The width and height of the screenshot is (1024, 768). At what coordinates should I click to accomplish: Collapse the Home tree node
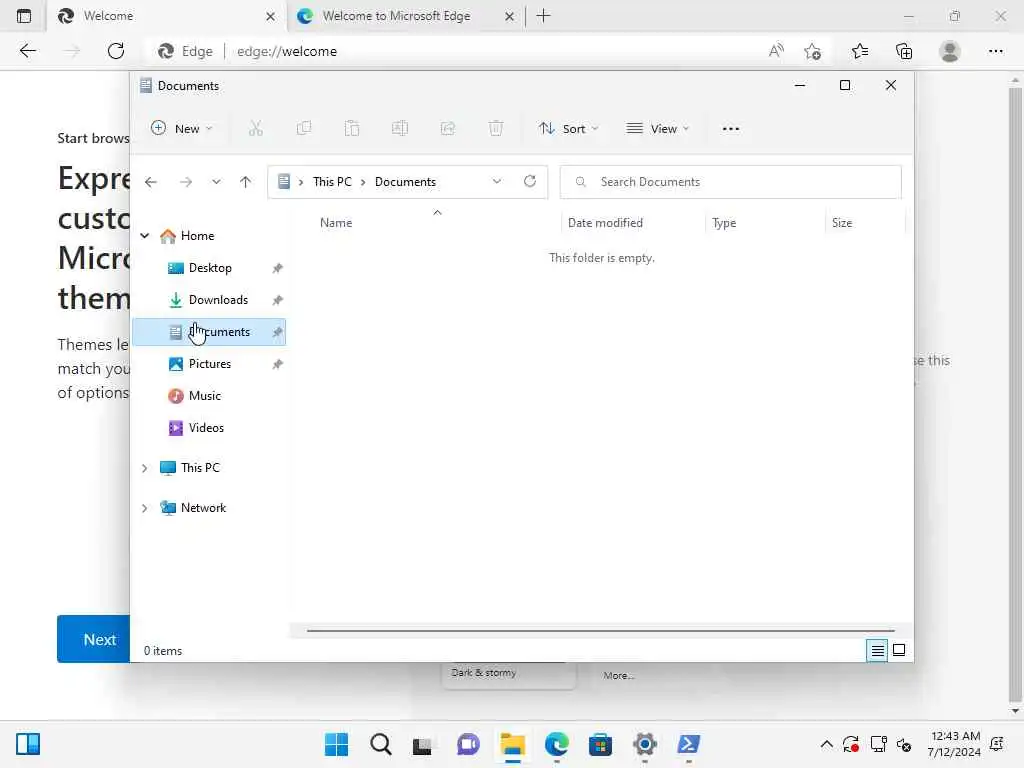pyautogui.click(x=144, y=236)
